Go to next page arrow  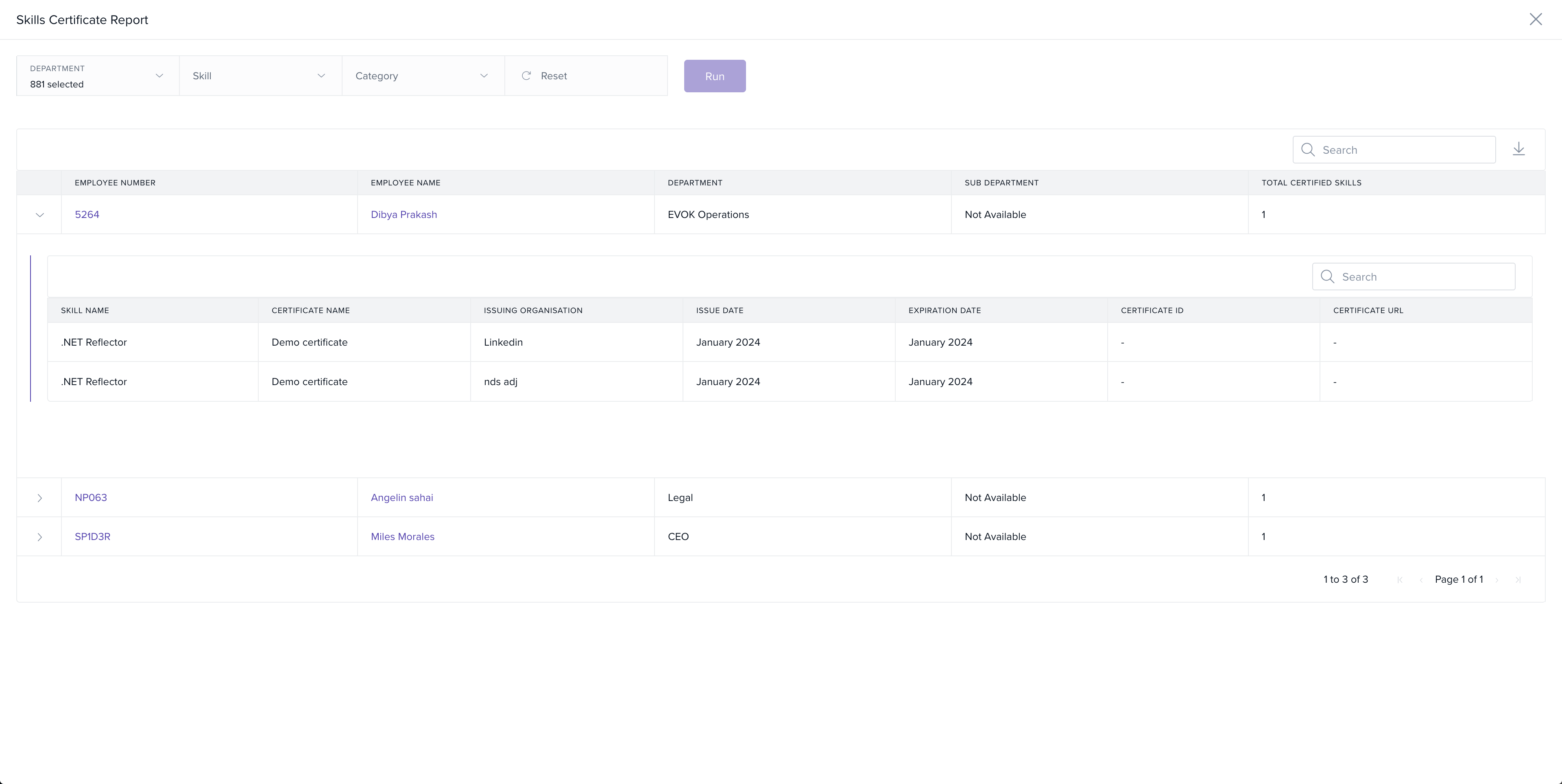click(1497, 579)
